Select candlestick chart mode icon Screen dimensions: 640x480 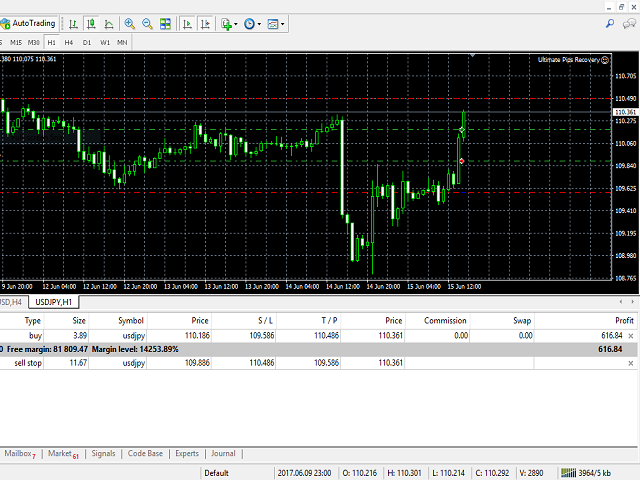pos(89,23)
